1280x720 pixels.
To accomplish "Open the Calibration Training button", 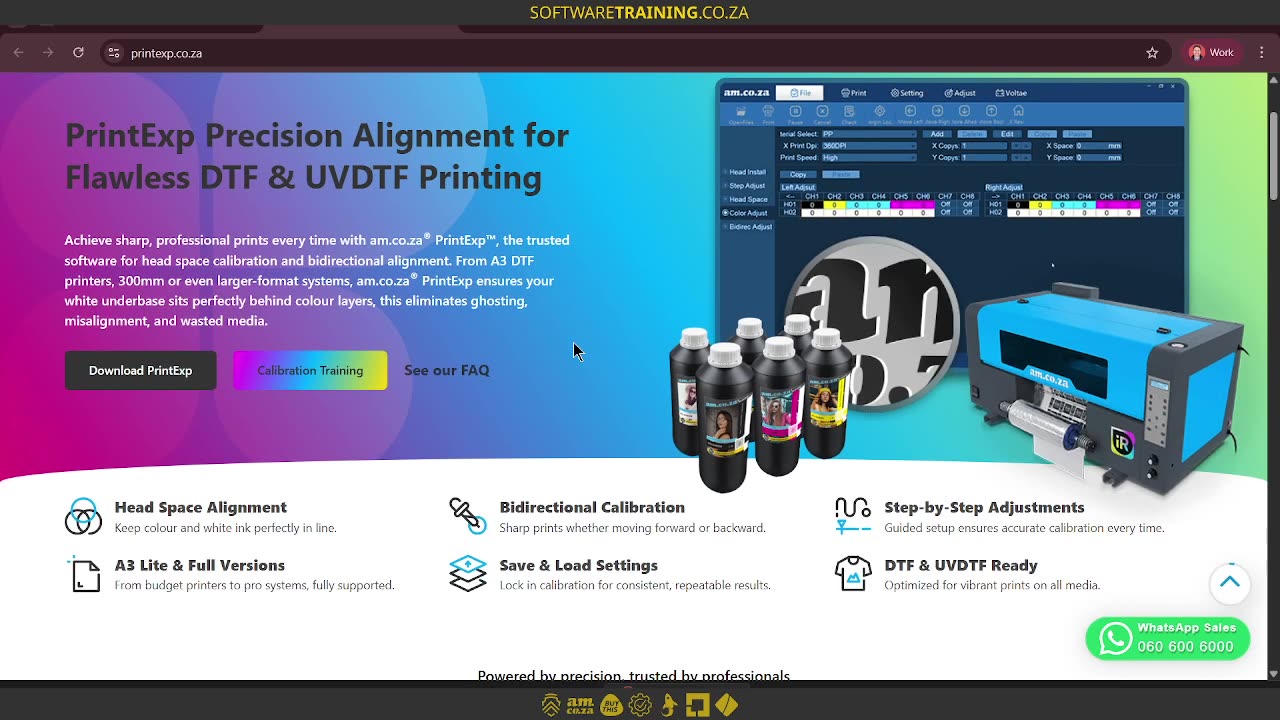I will point(310,370).
